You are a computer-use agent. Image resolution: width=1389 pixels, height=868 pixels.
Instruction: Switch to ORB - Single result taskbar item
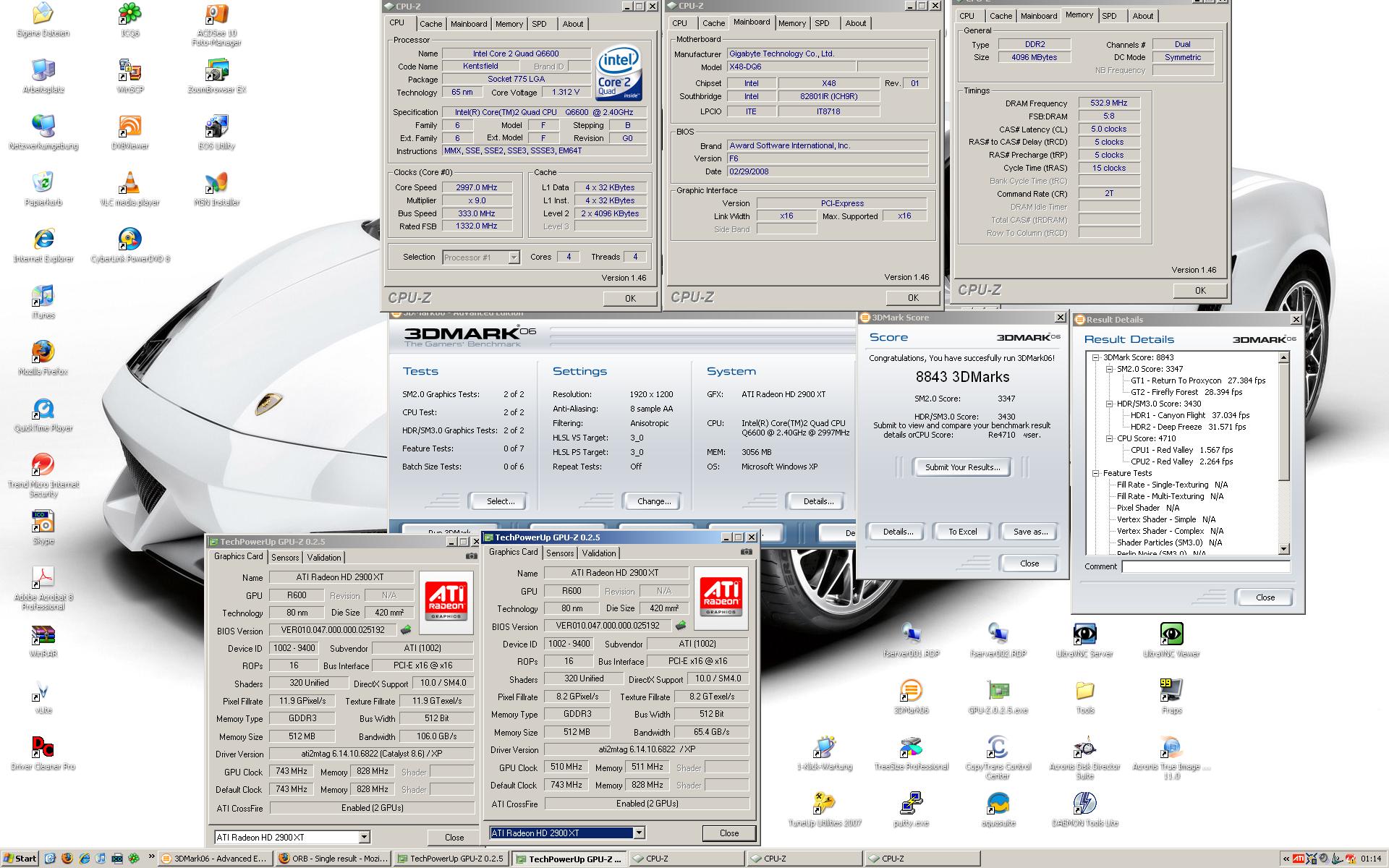(333, 859)
